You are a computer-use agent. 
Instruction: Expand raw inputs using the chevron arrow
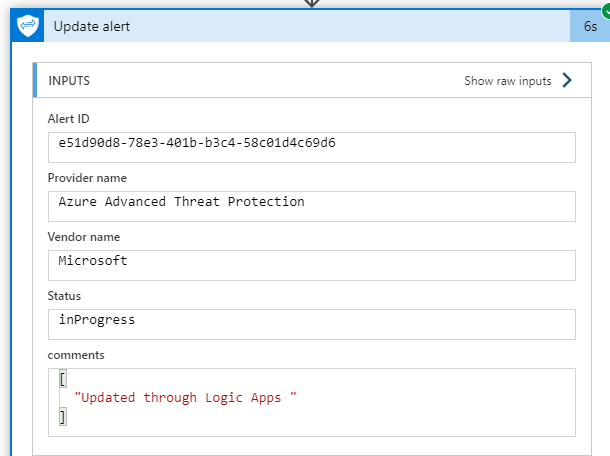click(567, 81)
